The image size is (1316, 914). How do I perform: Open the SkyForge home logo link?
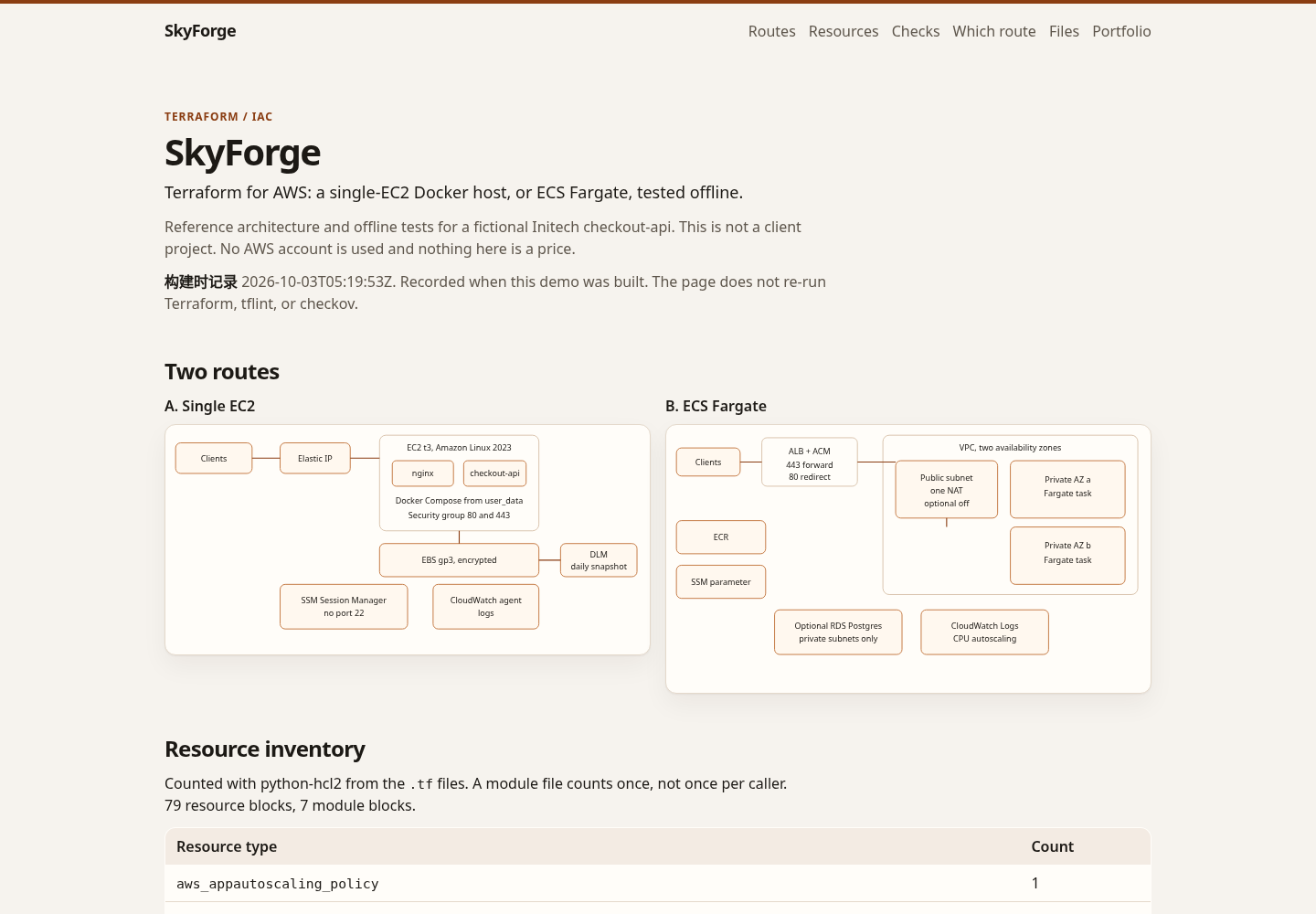pos(200,31)
